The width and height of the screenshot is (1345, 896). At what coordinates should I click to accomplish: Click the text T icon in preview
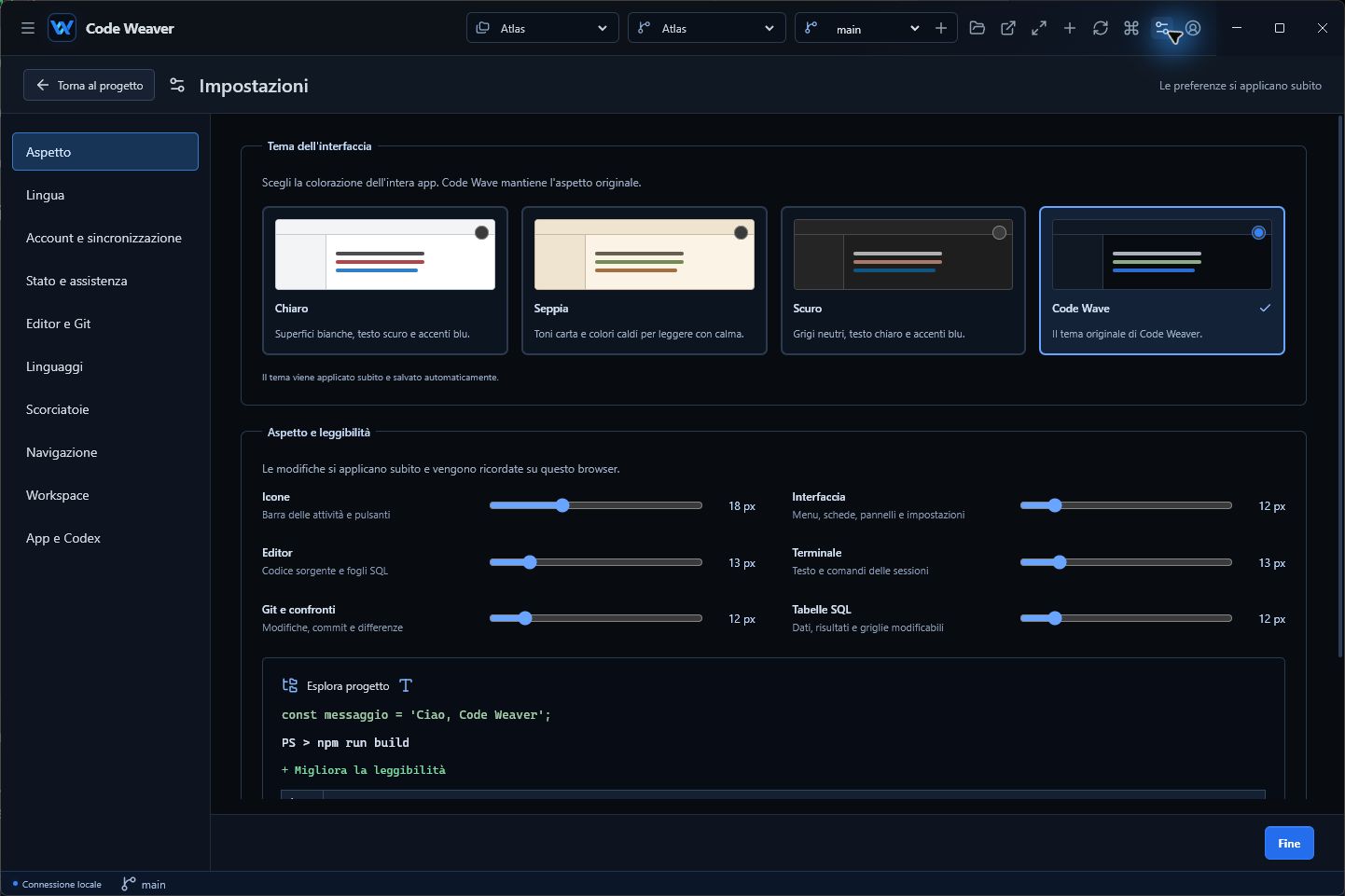coord(406,685)
